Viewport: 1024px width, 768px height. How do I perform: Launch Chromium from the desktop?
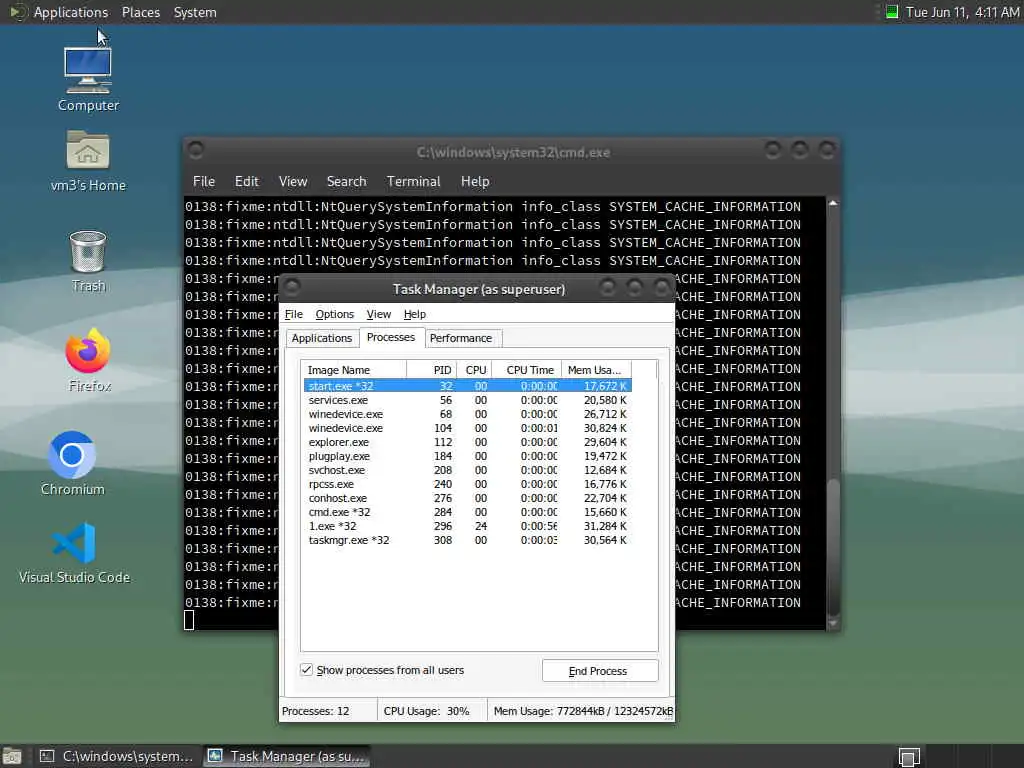pos(72,463)
